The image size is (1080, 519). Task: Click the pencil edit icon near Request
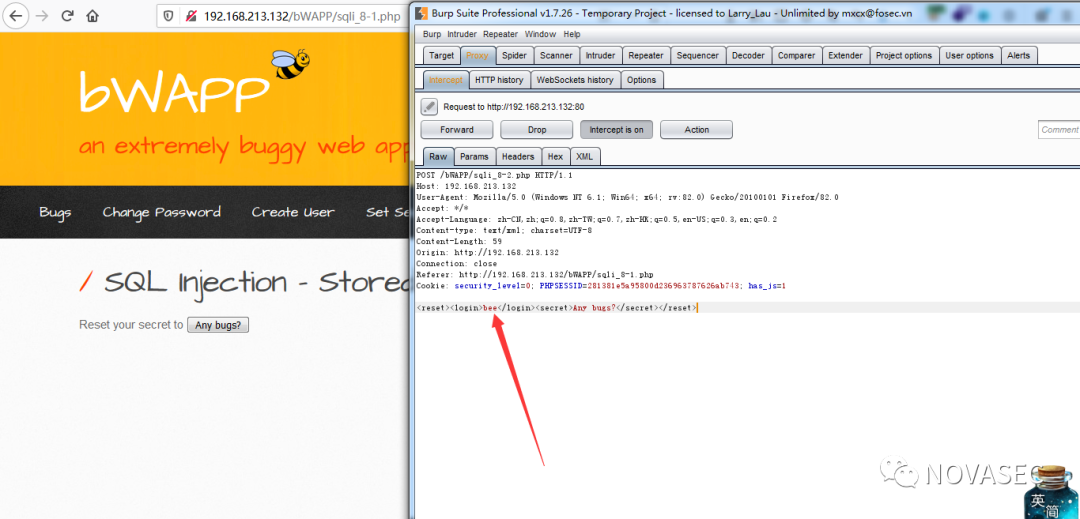click(x=429, y=107)
